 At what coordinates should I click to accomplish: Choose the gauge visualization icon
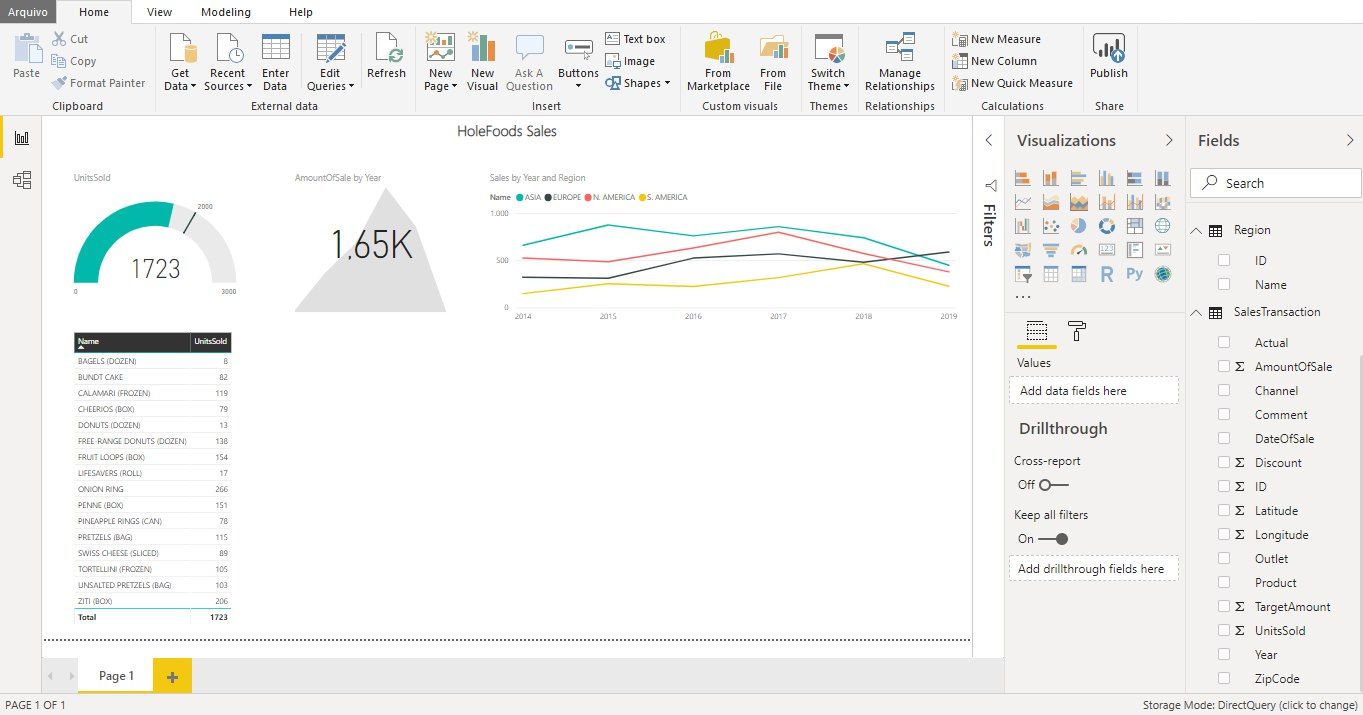[x=1079, y=250]
